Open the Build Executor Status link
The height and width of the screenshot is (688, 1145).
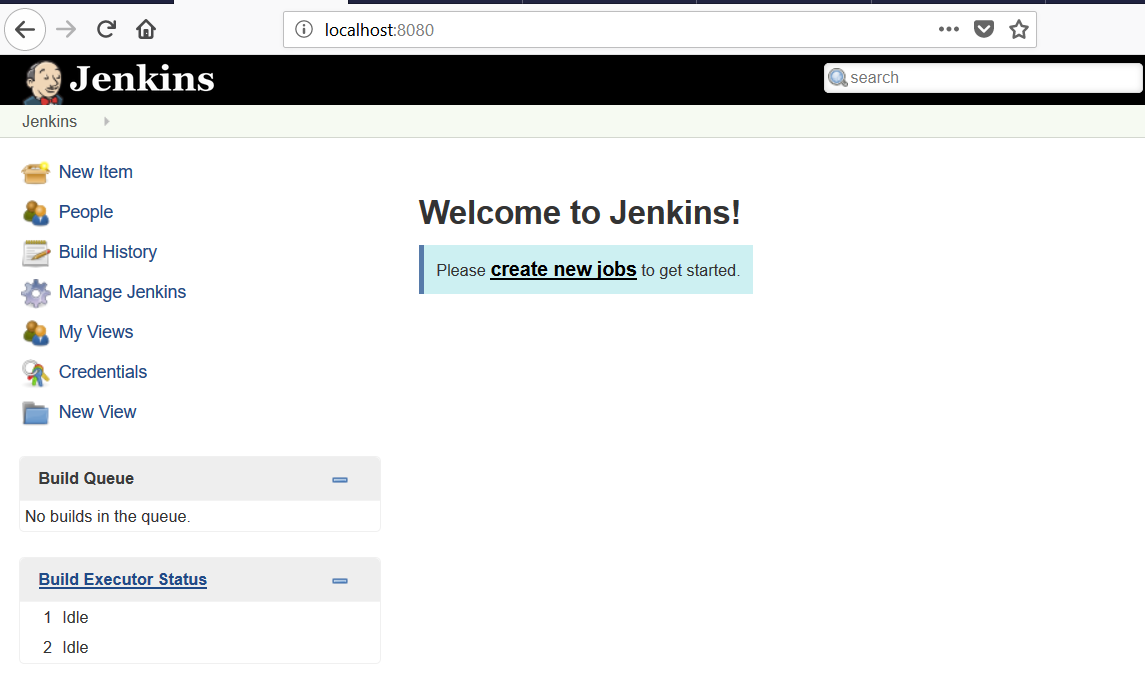tap(123, 580)
